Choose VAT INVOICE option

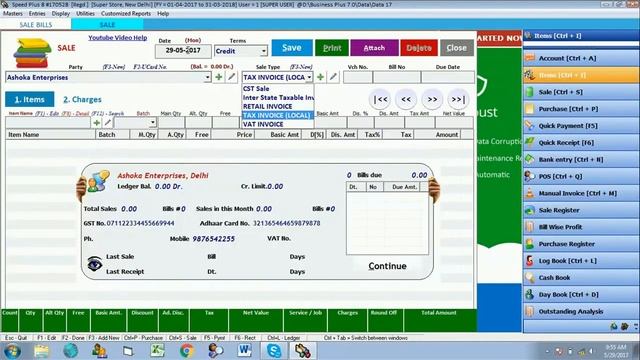pyautogui.click(x=278, y=124)
